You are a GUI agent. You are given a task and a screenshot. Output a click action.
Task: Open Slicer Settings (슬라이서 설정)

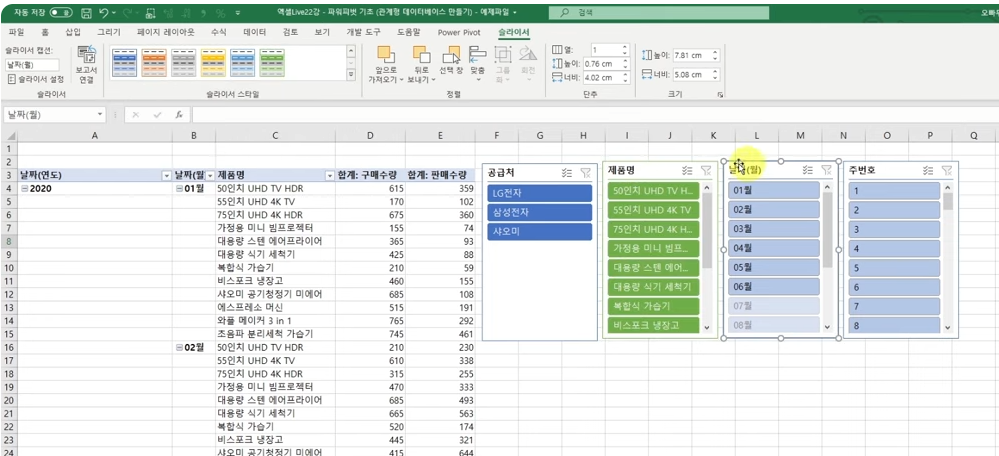pos(36,79)
